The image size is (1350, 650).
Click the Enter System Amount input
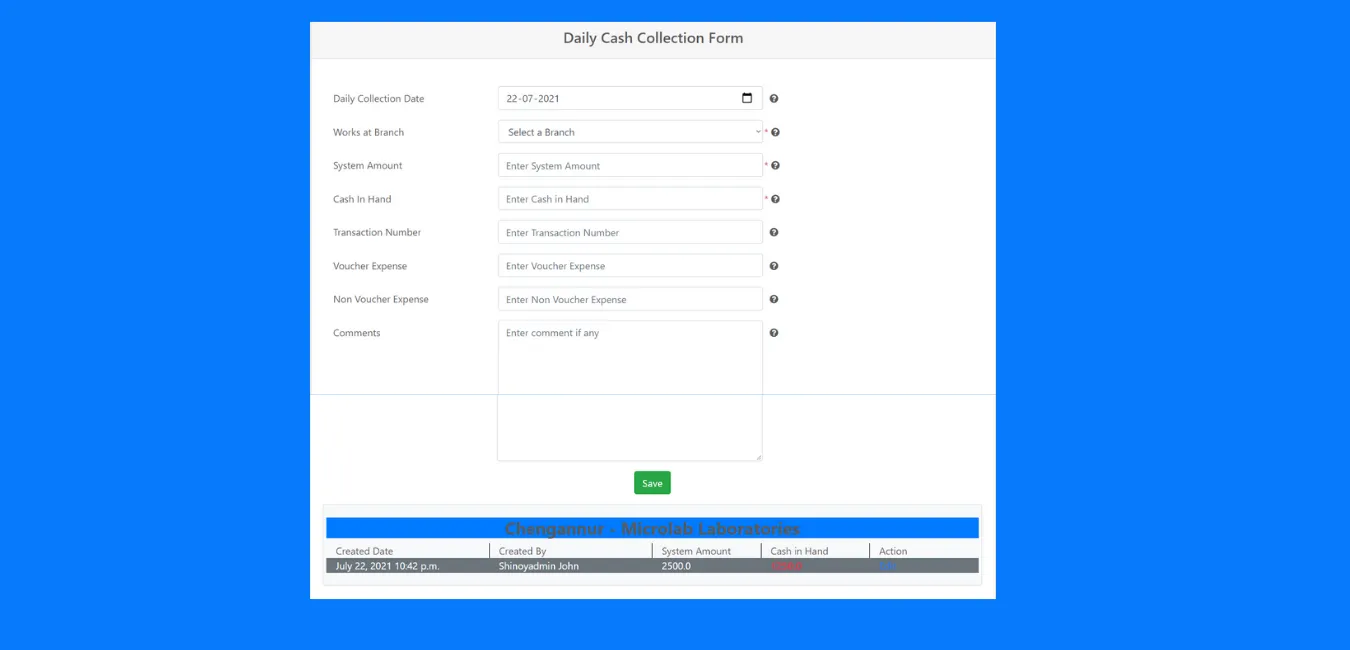pos(630,164)
